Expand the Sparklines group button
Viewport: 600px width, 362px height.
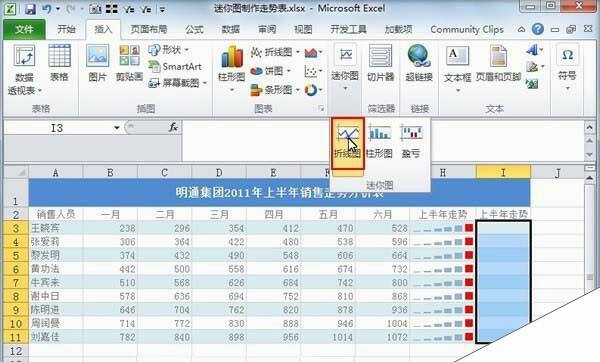tap(345, 69)
